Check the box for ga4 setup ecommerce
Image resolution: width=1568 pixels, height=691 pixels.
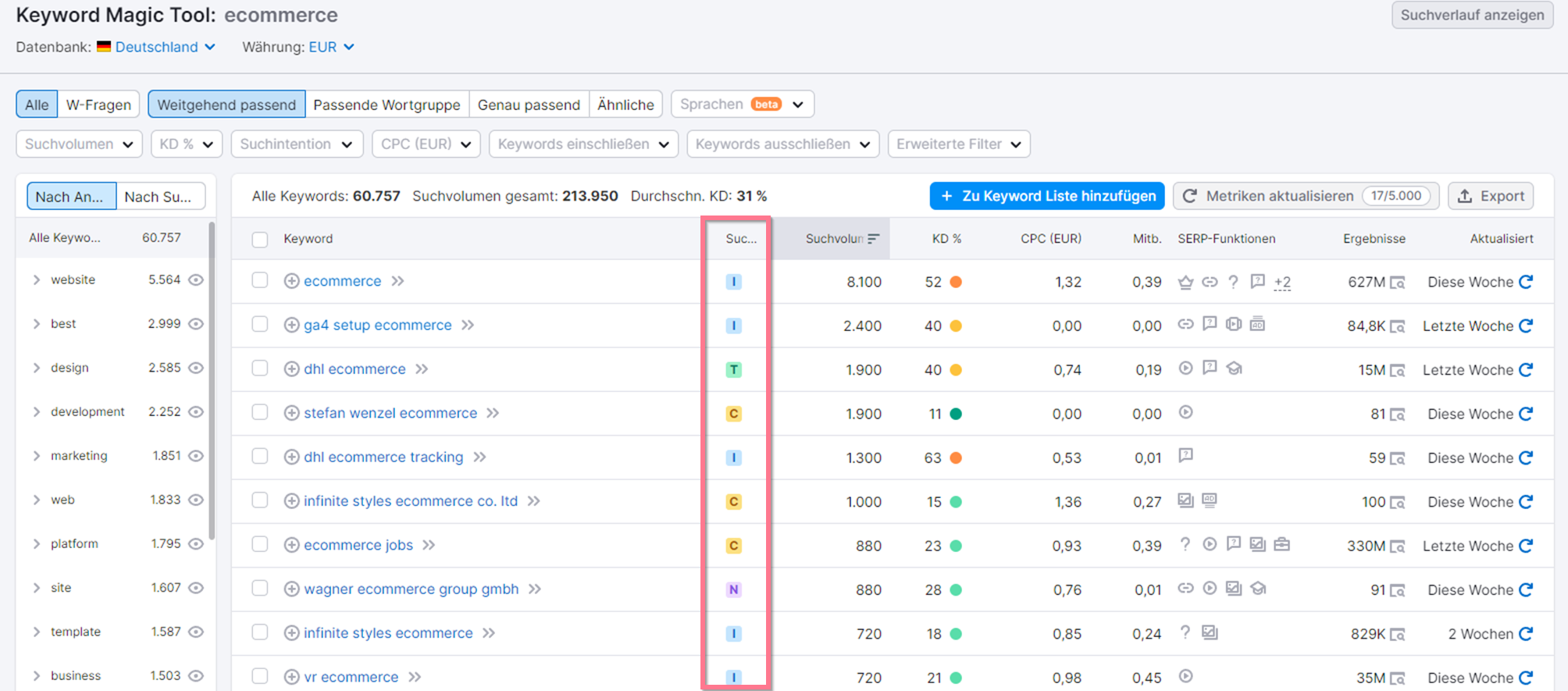point(260,324)
